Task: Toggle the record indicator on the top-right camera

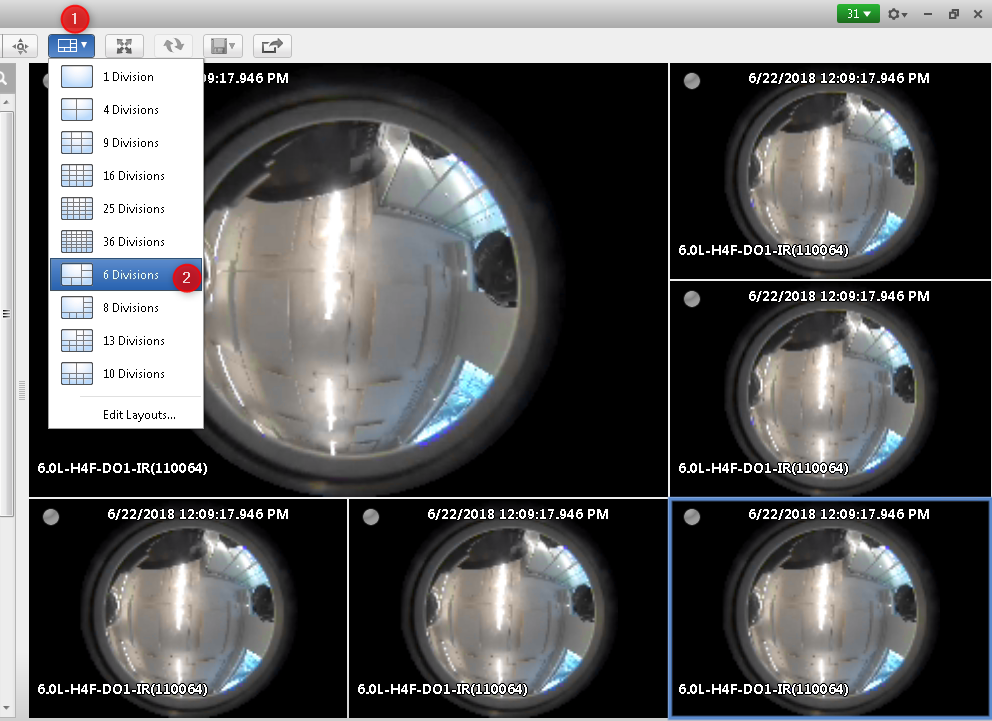Action: (692, 81)
